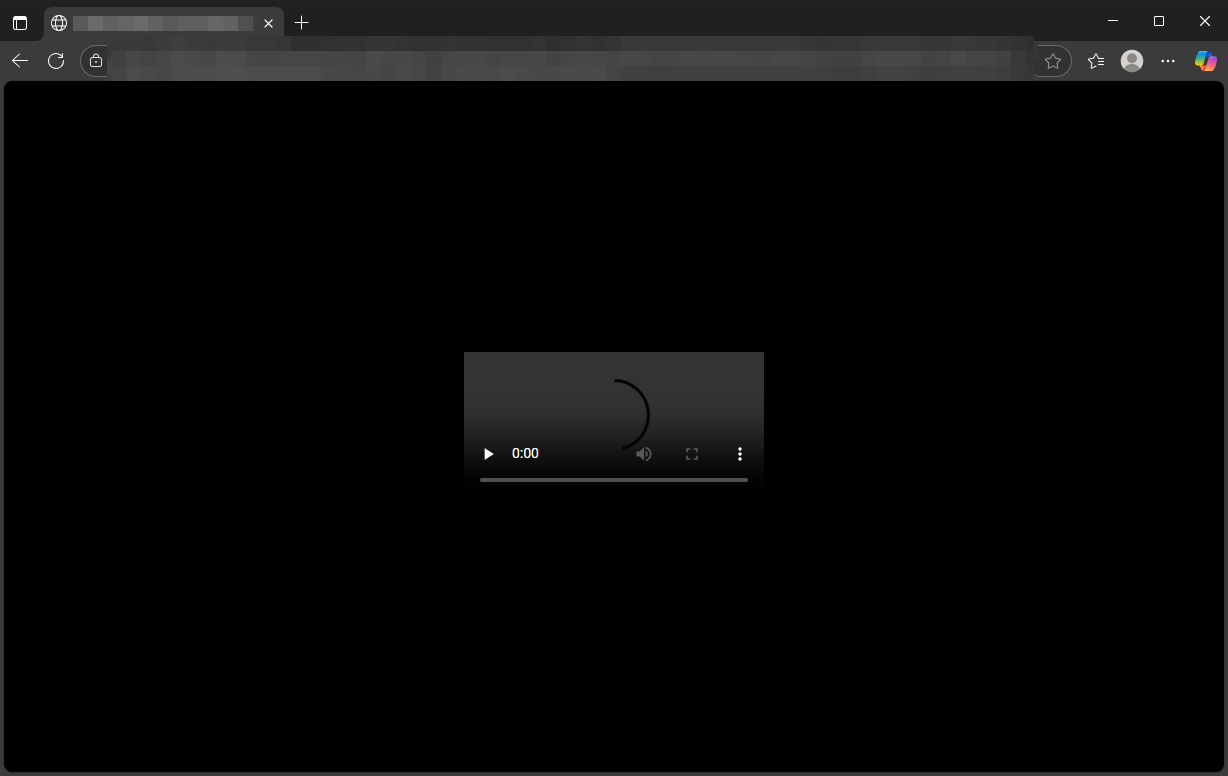Close the current browser tab

tap(268, 23)
